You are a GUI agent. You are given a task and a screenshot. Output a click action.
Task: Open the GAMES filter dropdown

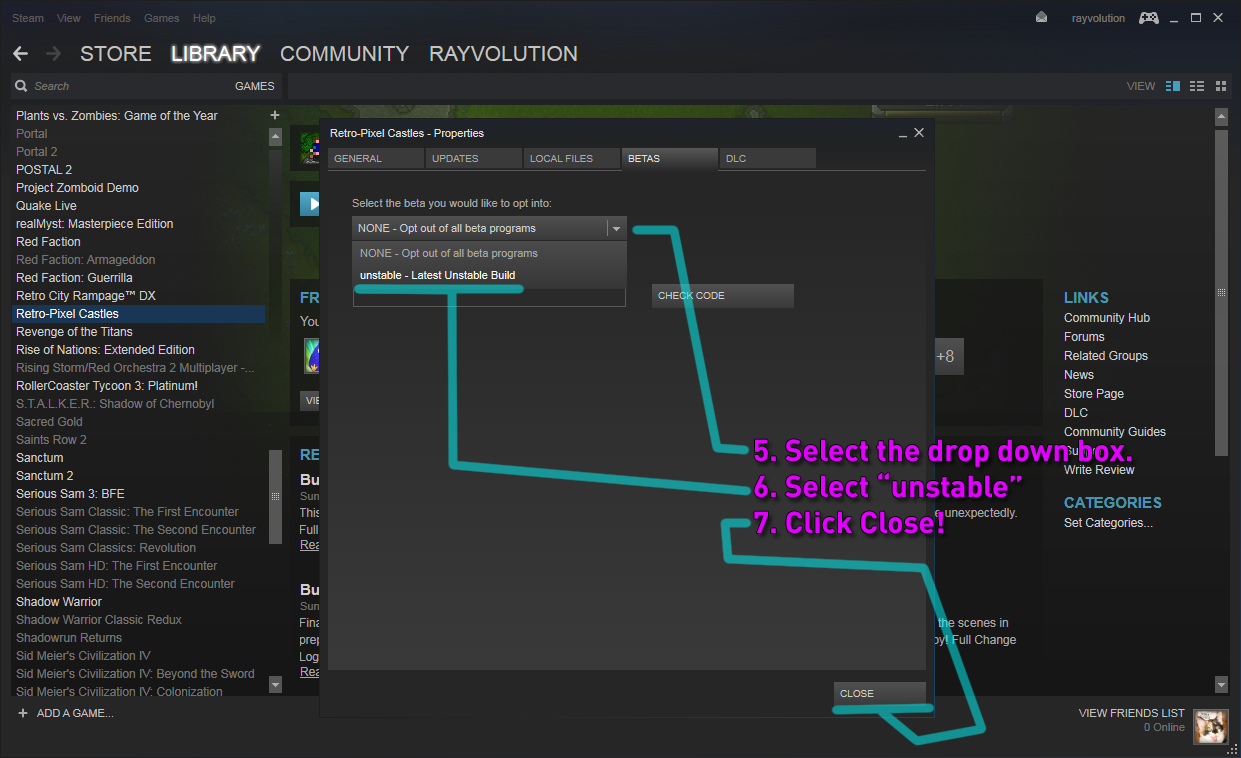tap(255, 86)
